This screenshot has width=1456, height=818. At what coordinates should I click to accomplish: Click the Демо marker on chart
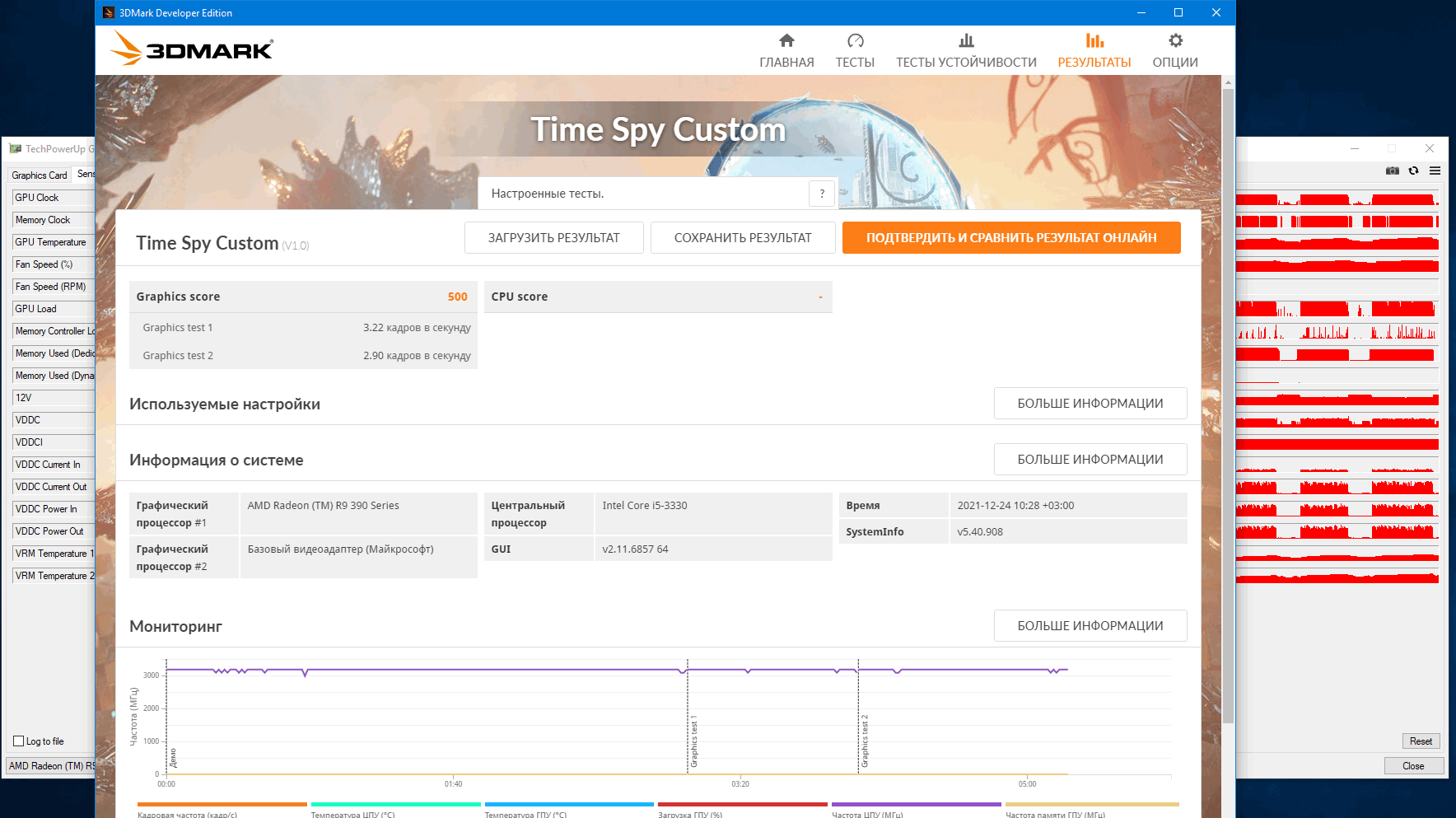pyautogui.click(x=173, y=758)
